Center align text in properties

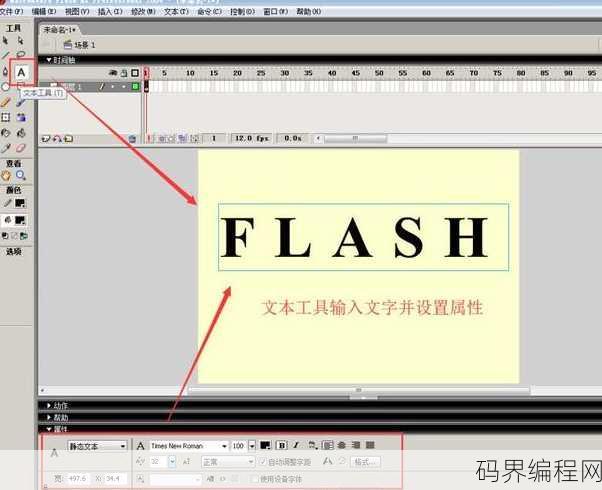[x=341, y=445]
